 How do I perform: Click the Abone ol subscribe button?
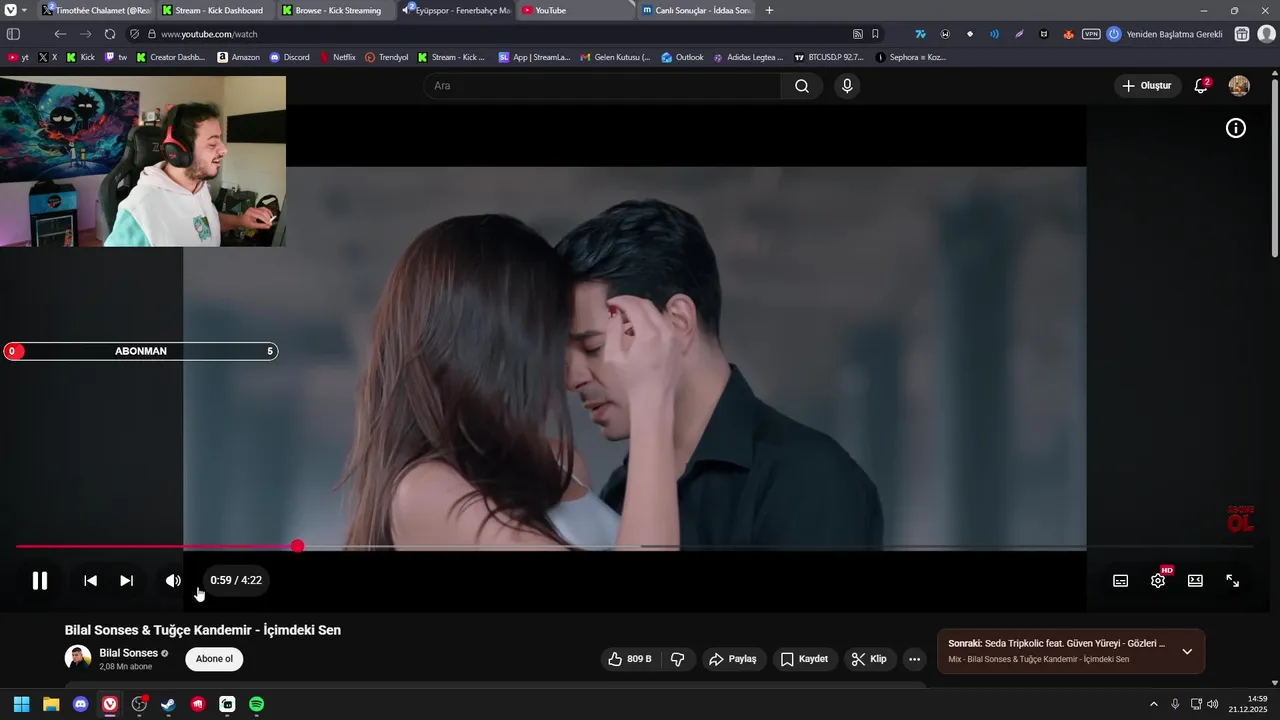click(214, 659)
